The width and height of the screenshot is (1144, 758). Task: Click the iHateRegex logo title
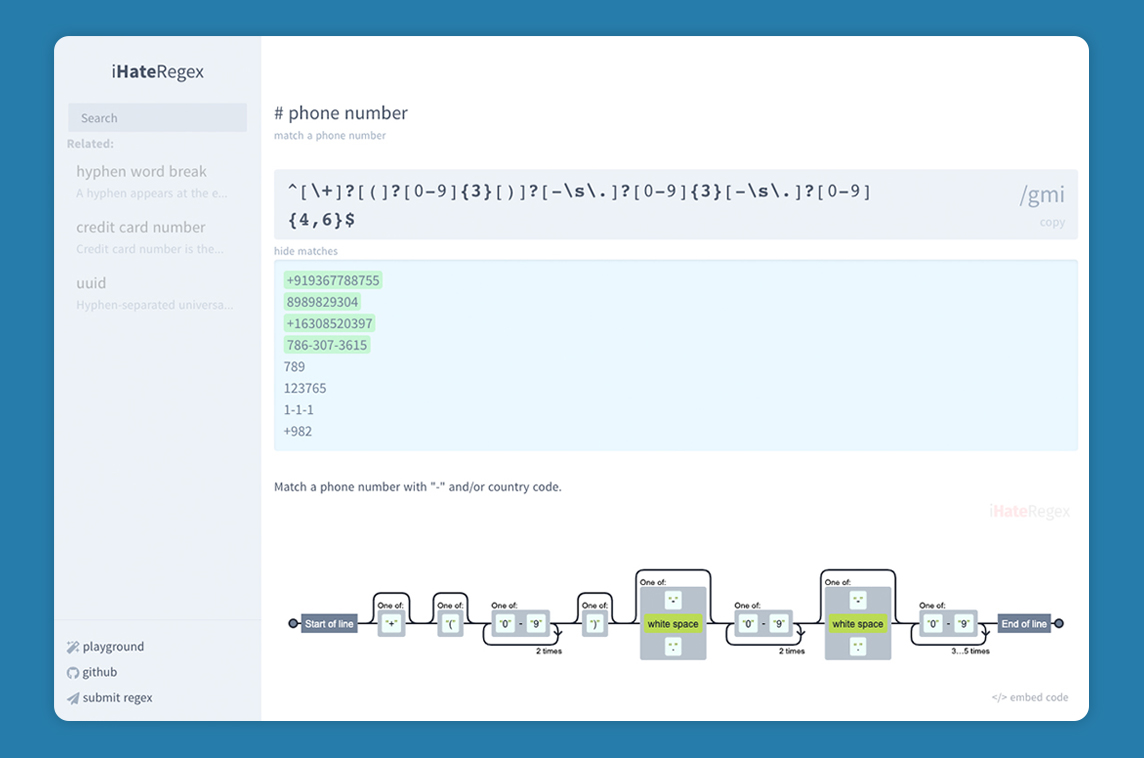[x=158, y=71]
